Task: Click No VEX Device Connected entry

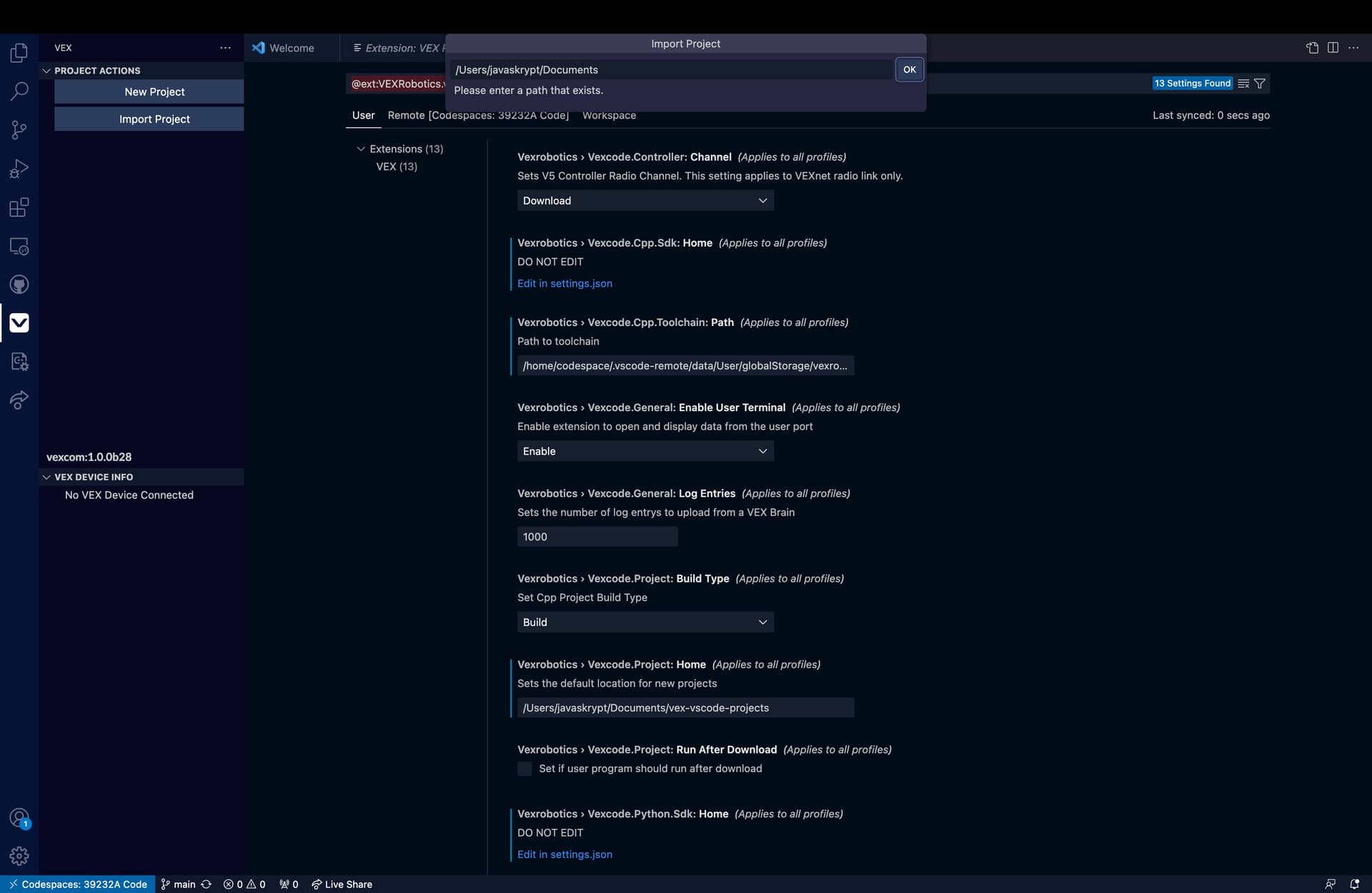Action: coord(129,495)
